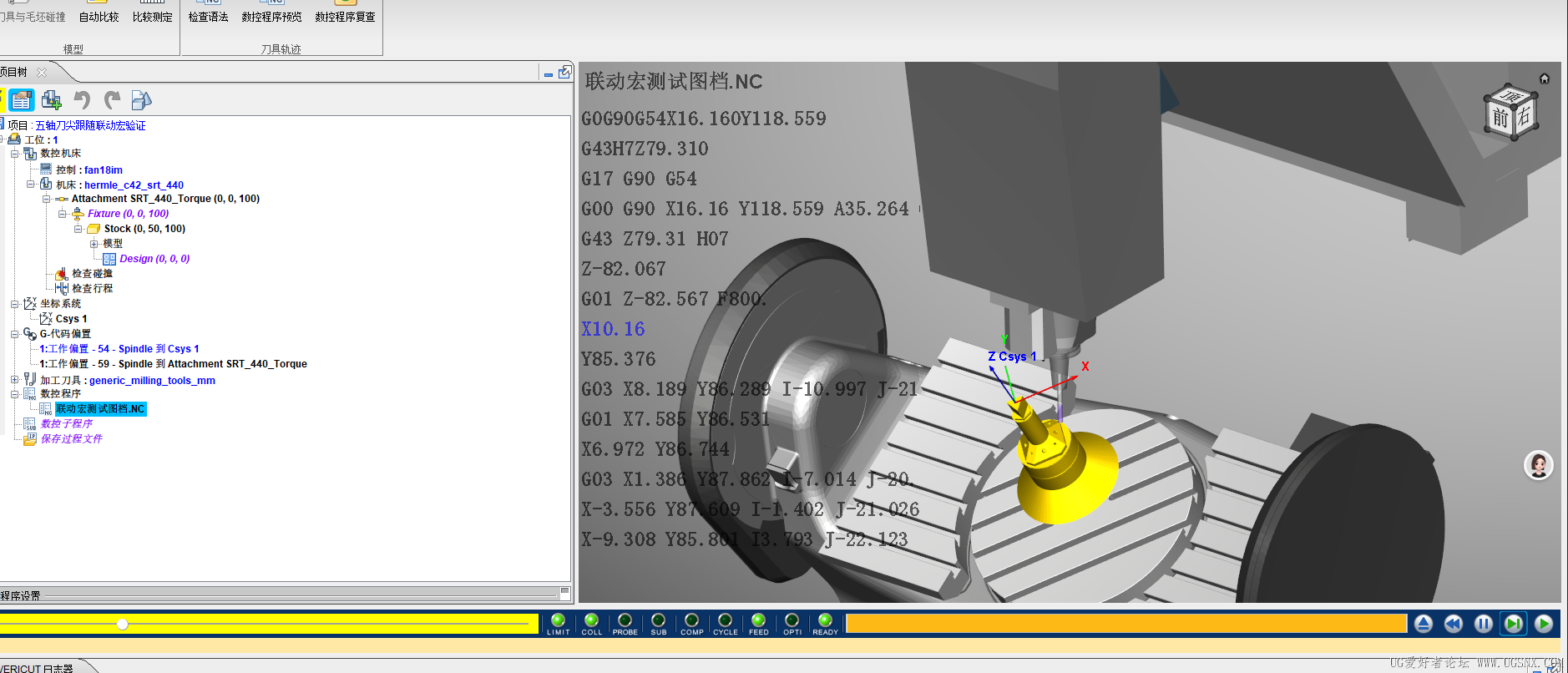The image size is (1568, 673).
Task: Click the redo arrow in project tree toolbar
Action: pyautogui.click(x=112, y=100)
